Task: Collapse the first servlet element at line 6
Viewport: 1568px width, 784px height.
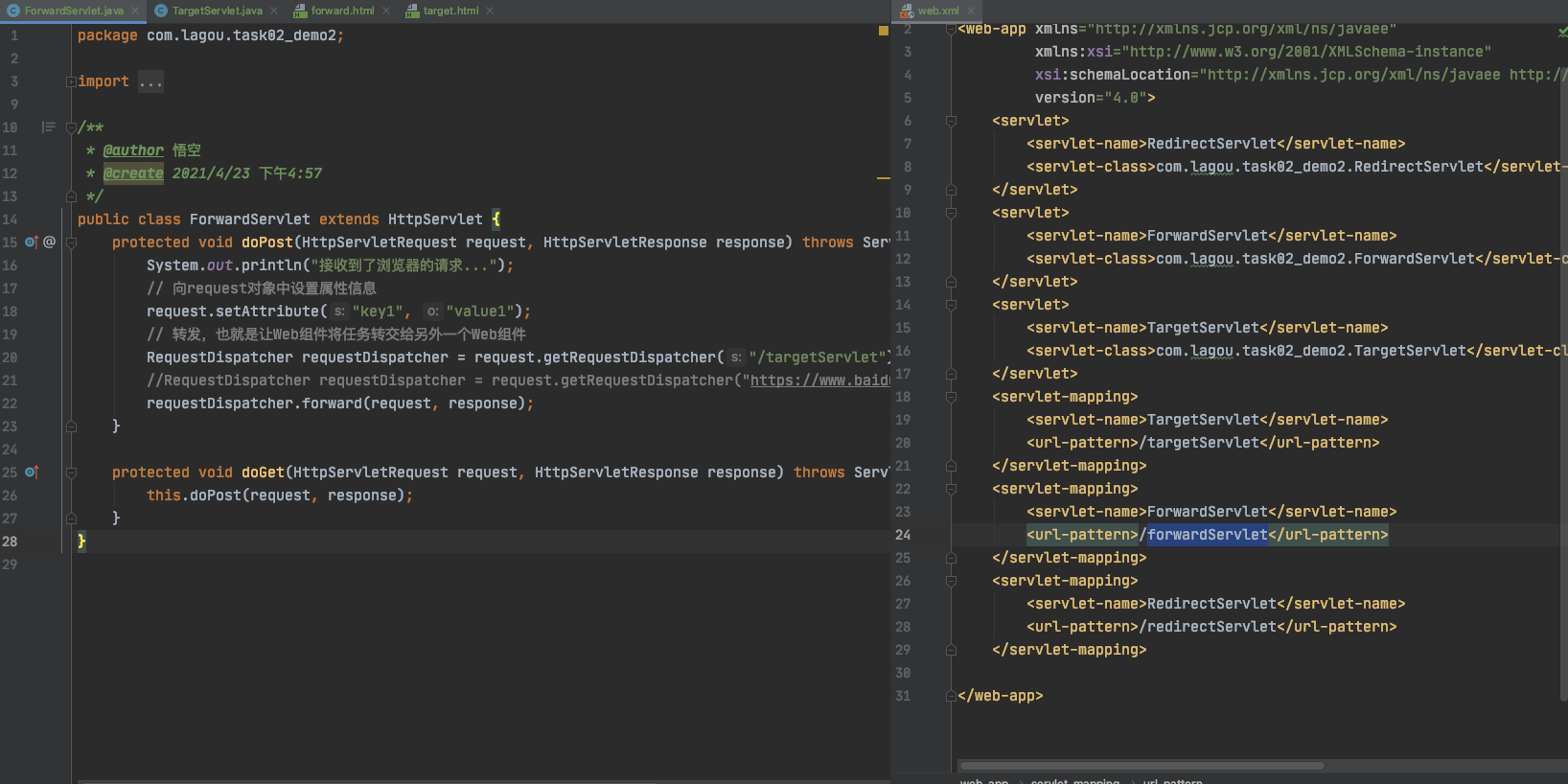Action: (951, 121)
